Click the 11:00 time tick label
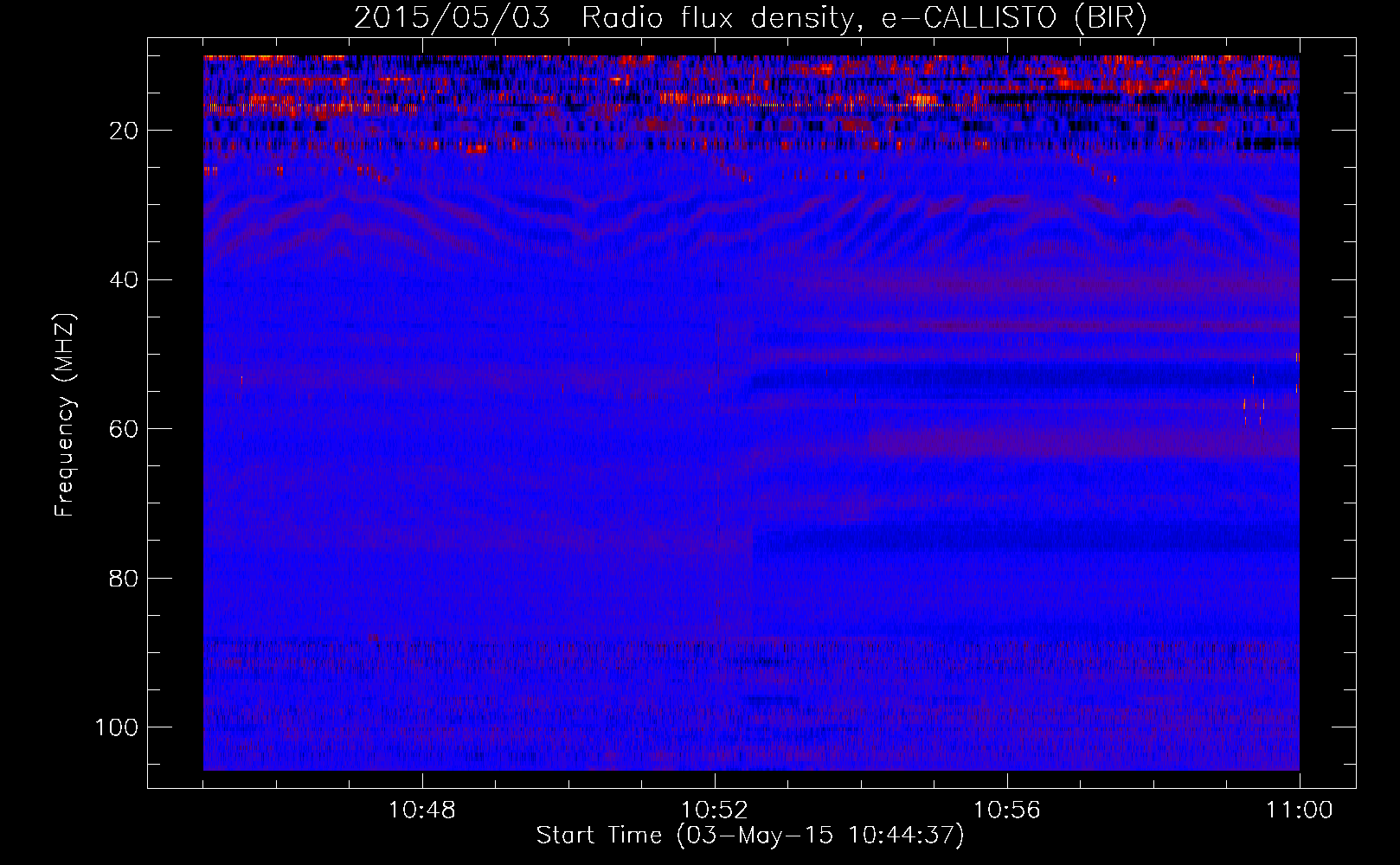This screenshot has width=1400, height=865. [1300, 811]
